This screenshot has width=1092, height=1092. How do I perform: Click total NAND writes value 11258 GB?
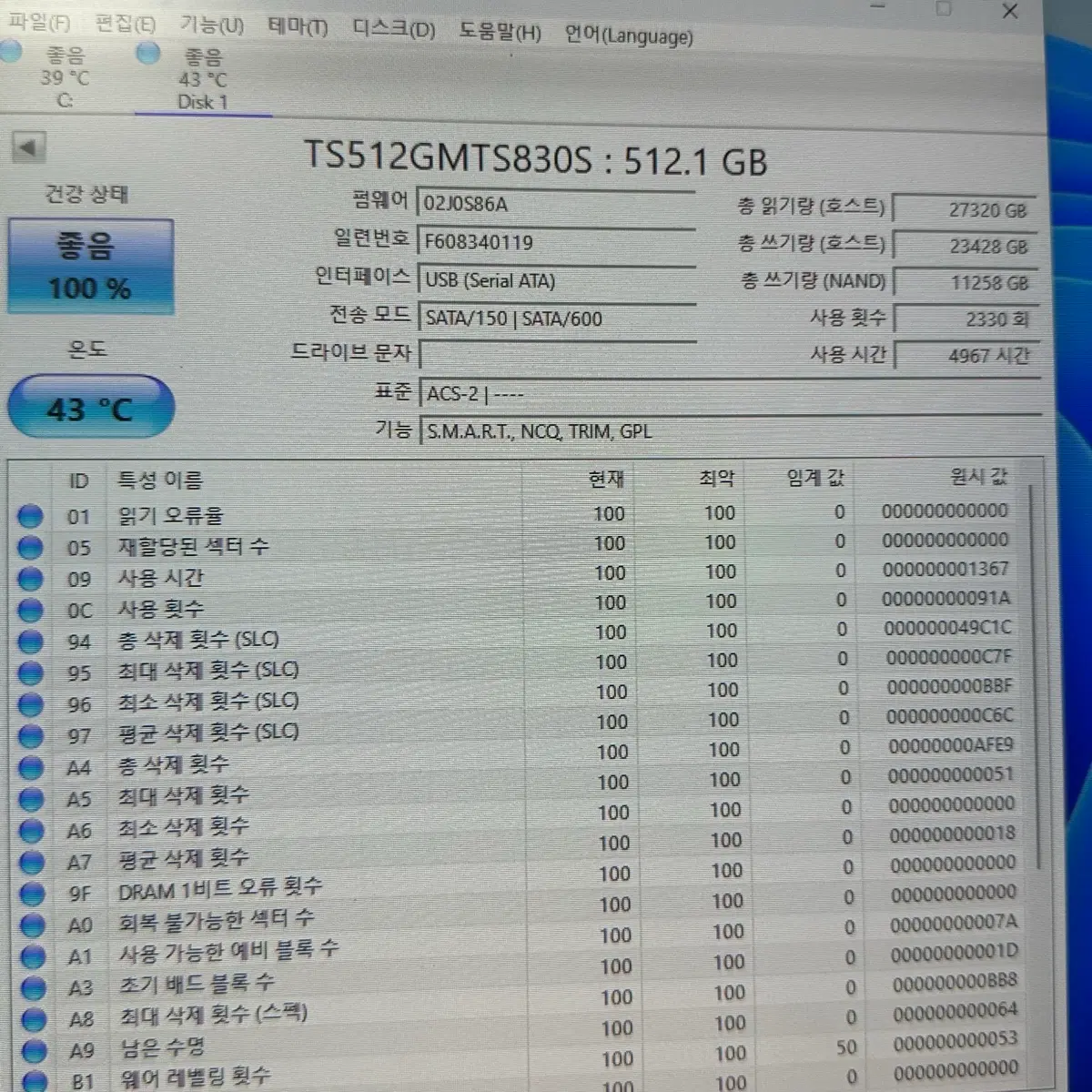coord(966,282)
